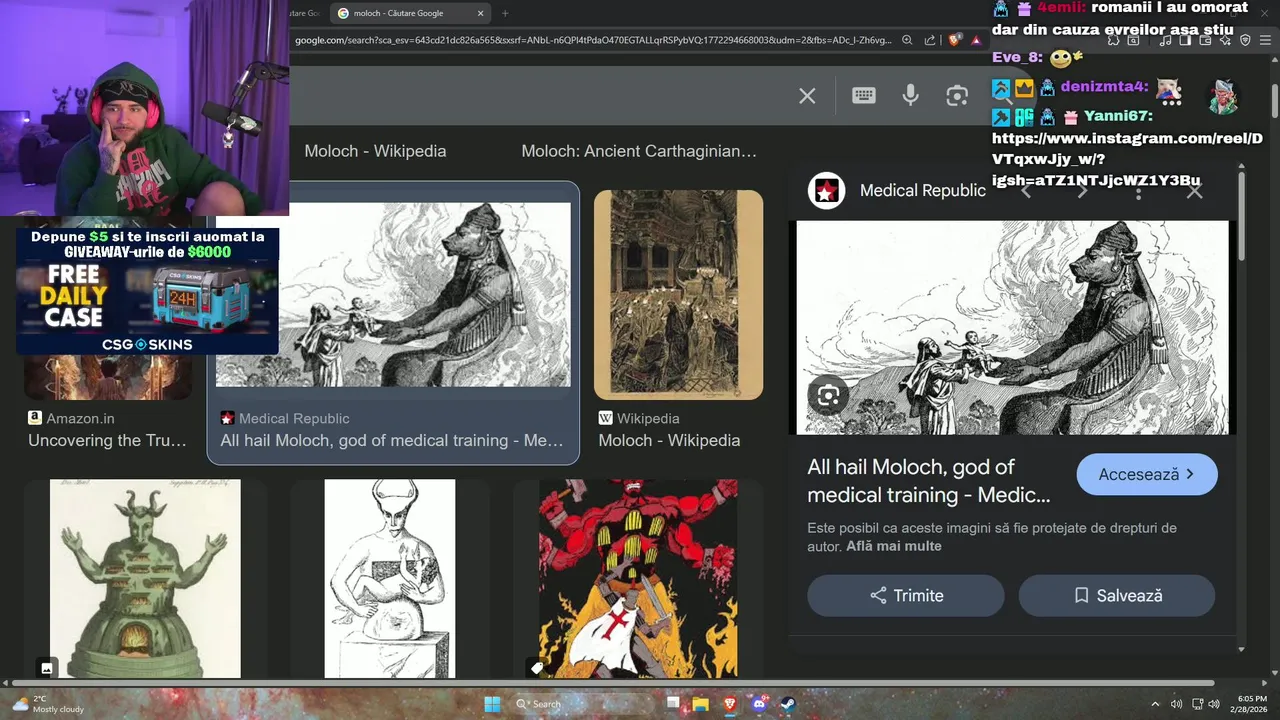Open the three-dot menu in image preview
Screen dimensions: 1280x720
(1138, 190)
